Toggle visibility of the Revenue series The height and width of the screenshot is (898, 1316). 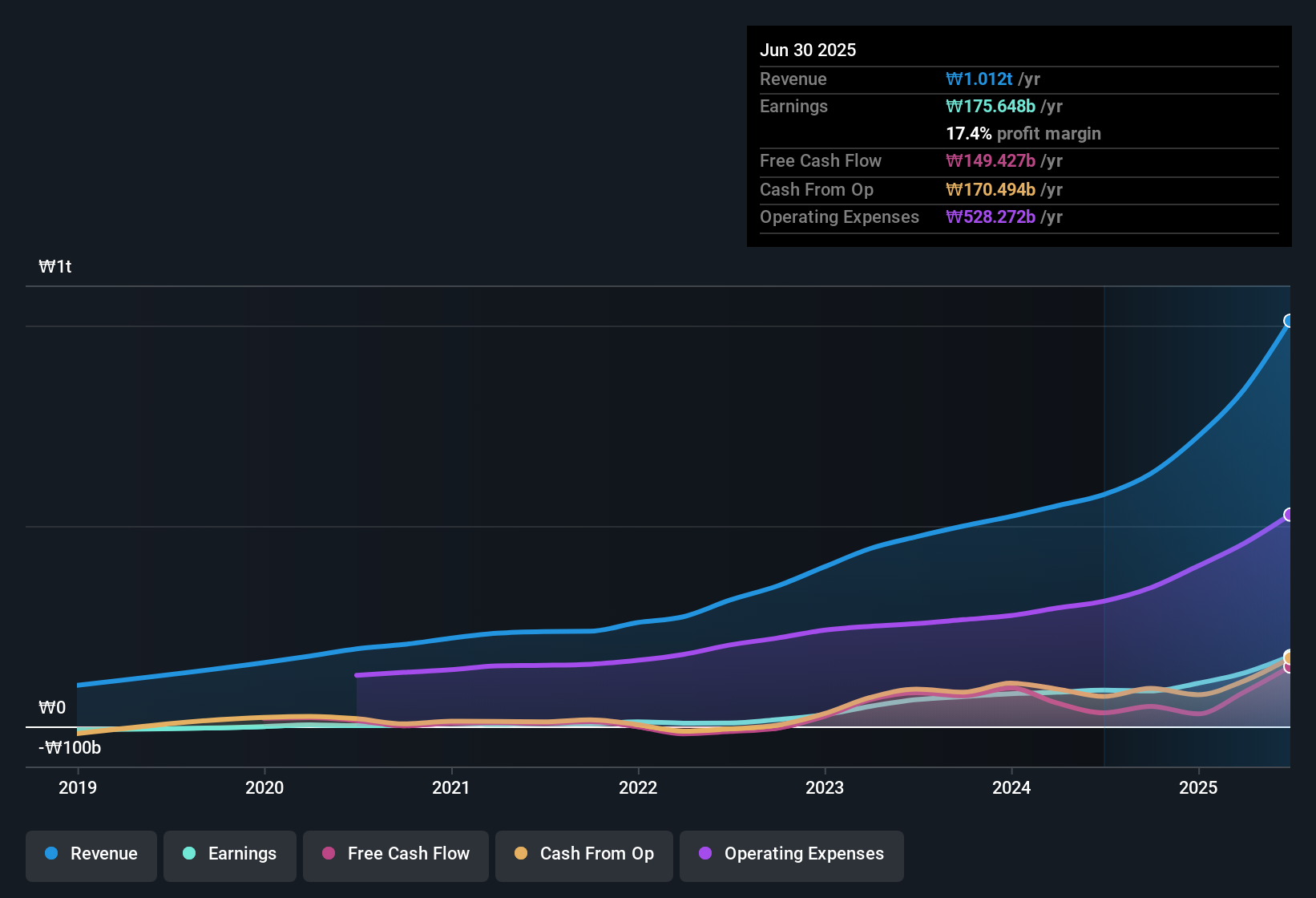click(x=91, y=854)
